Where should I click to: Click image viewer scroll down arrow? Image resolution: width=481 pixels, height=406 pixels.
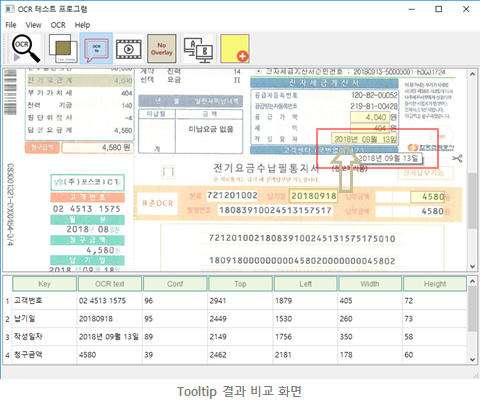coord(472,266)
